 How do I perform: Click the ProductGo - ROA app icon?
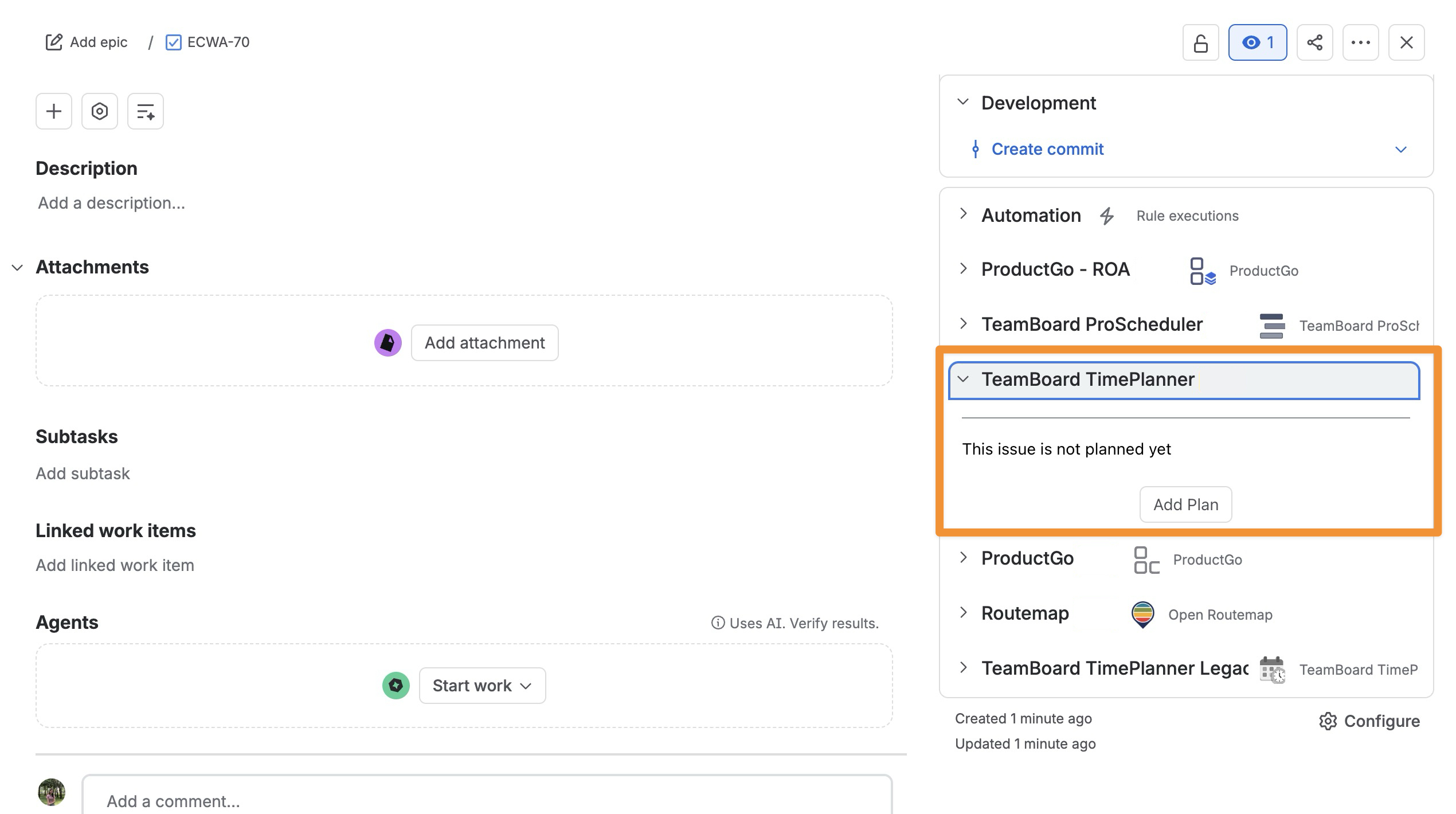pyautogui.click(x=1203, y=271)
